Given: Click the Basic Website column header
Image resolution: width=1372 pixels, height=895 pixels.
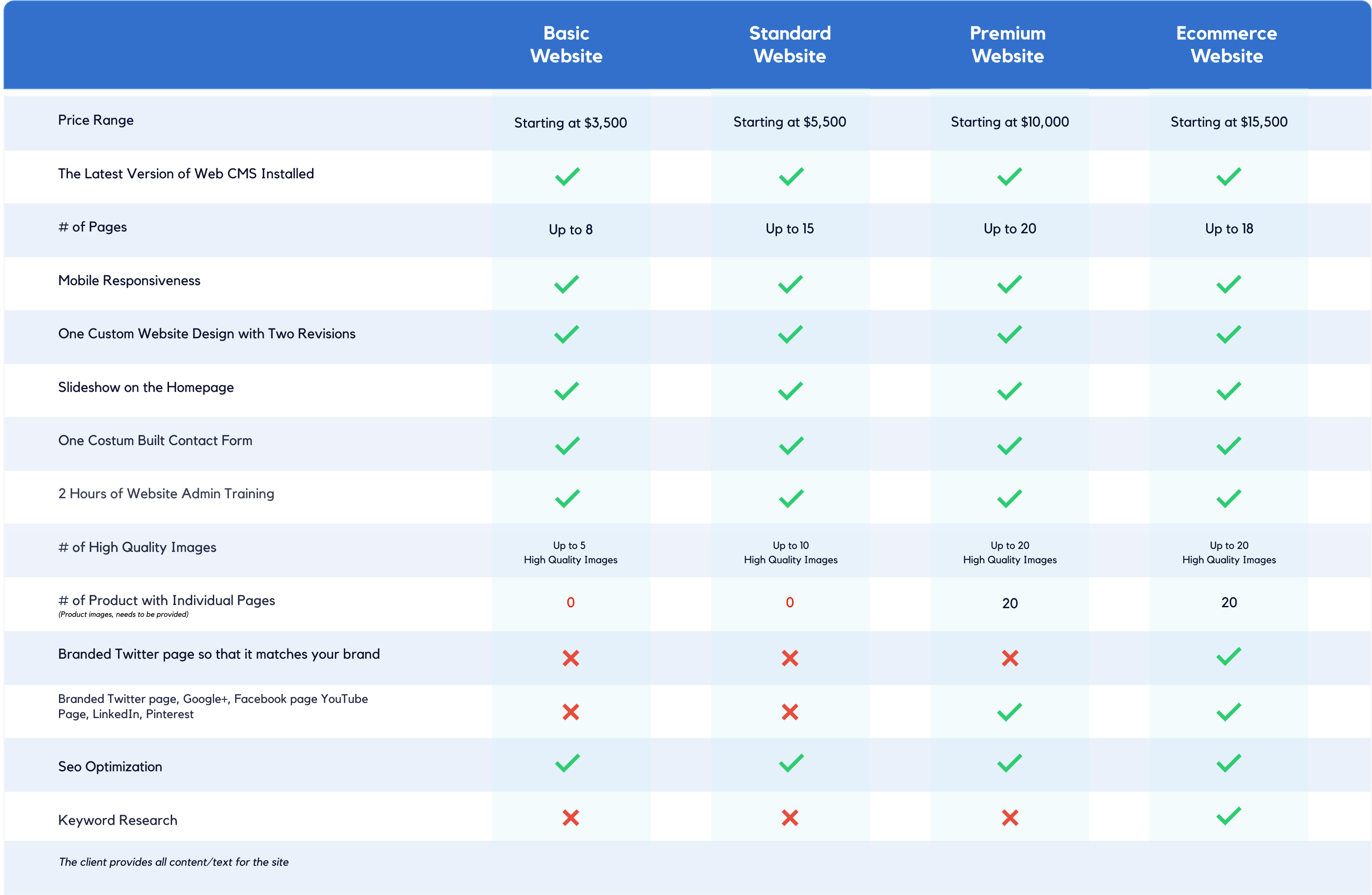Looking at the screenshot, I should [567, 44].
